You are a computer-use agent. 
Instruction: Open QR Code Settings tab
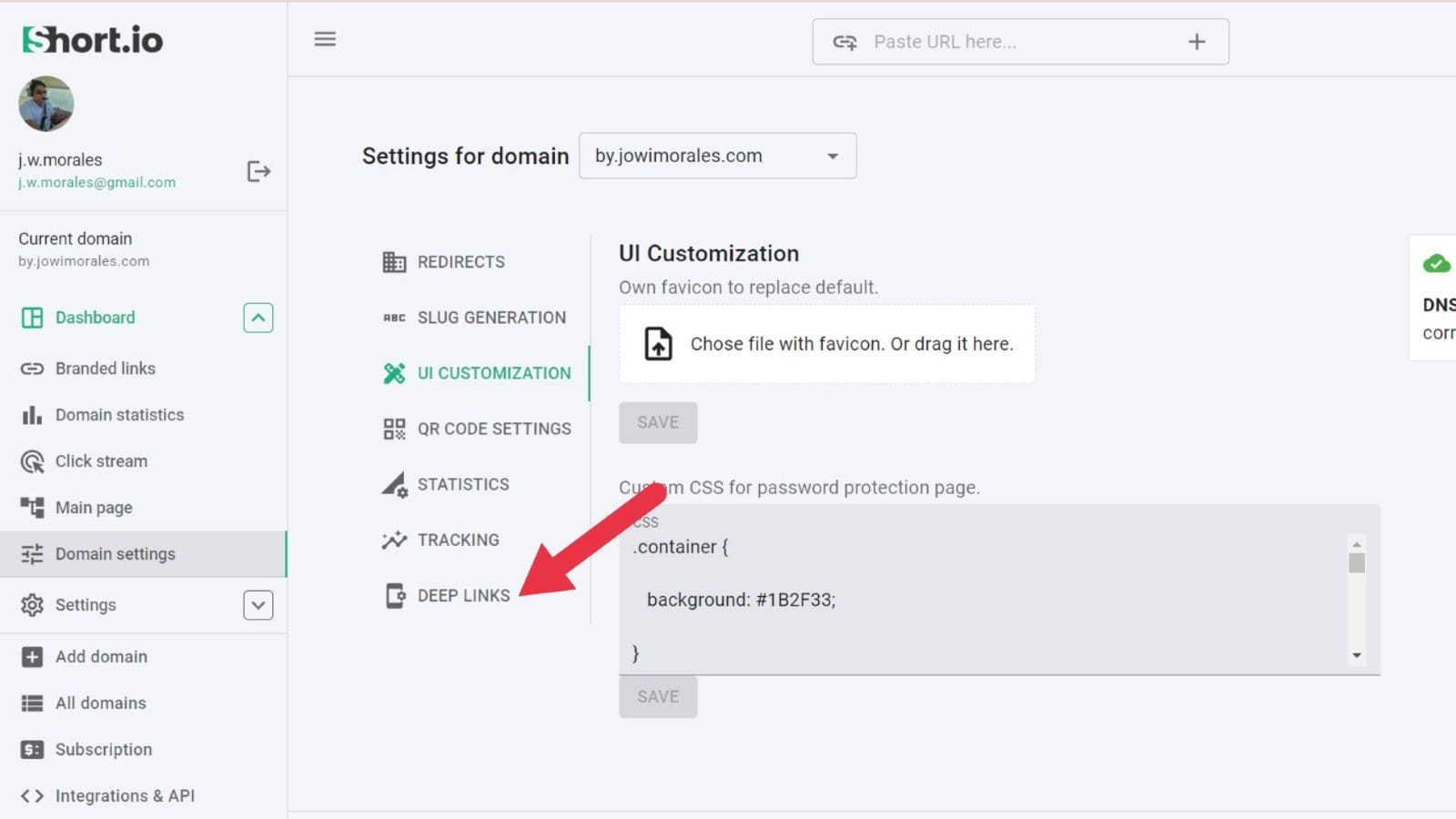click(494, 429)
